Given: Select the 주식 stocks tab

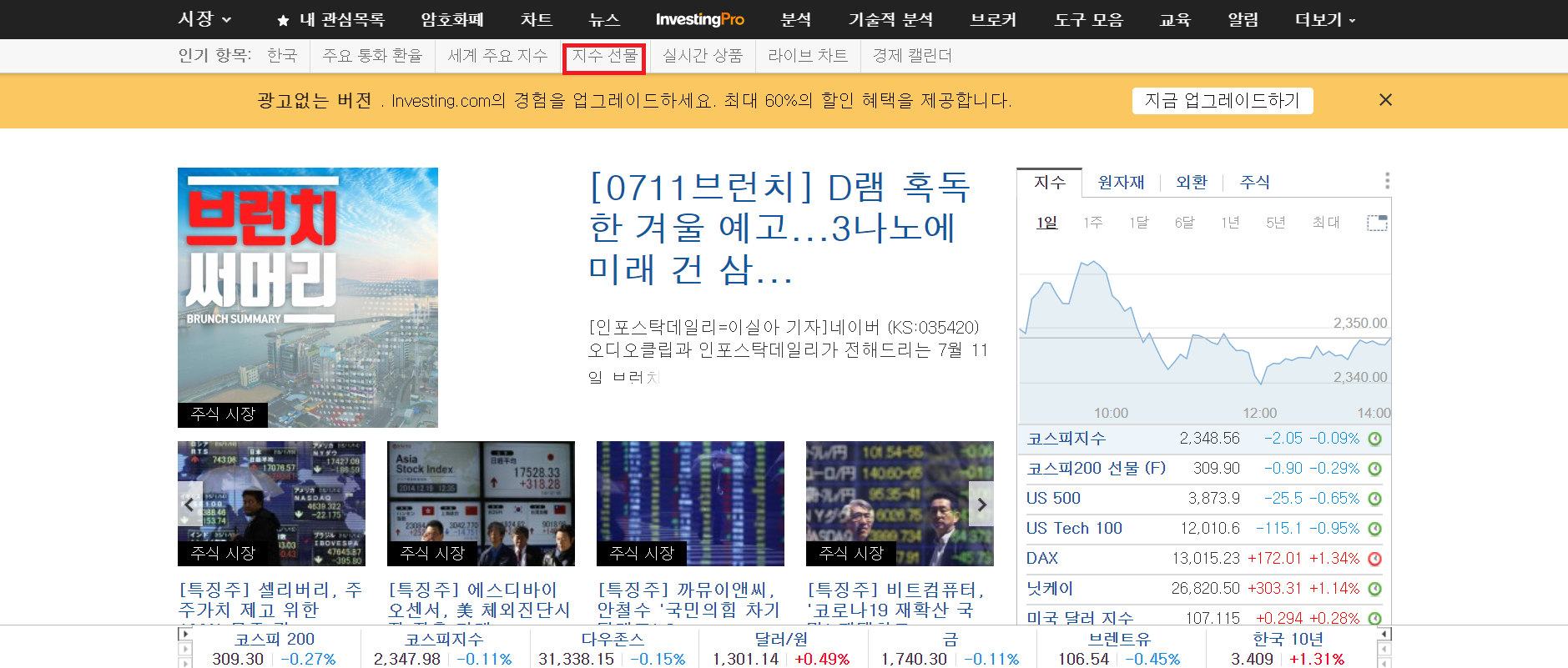Looking at the screenshot, I should pyautogui.click(x=1255, y=182).
